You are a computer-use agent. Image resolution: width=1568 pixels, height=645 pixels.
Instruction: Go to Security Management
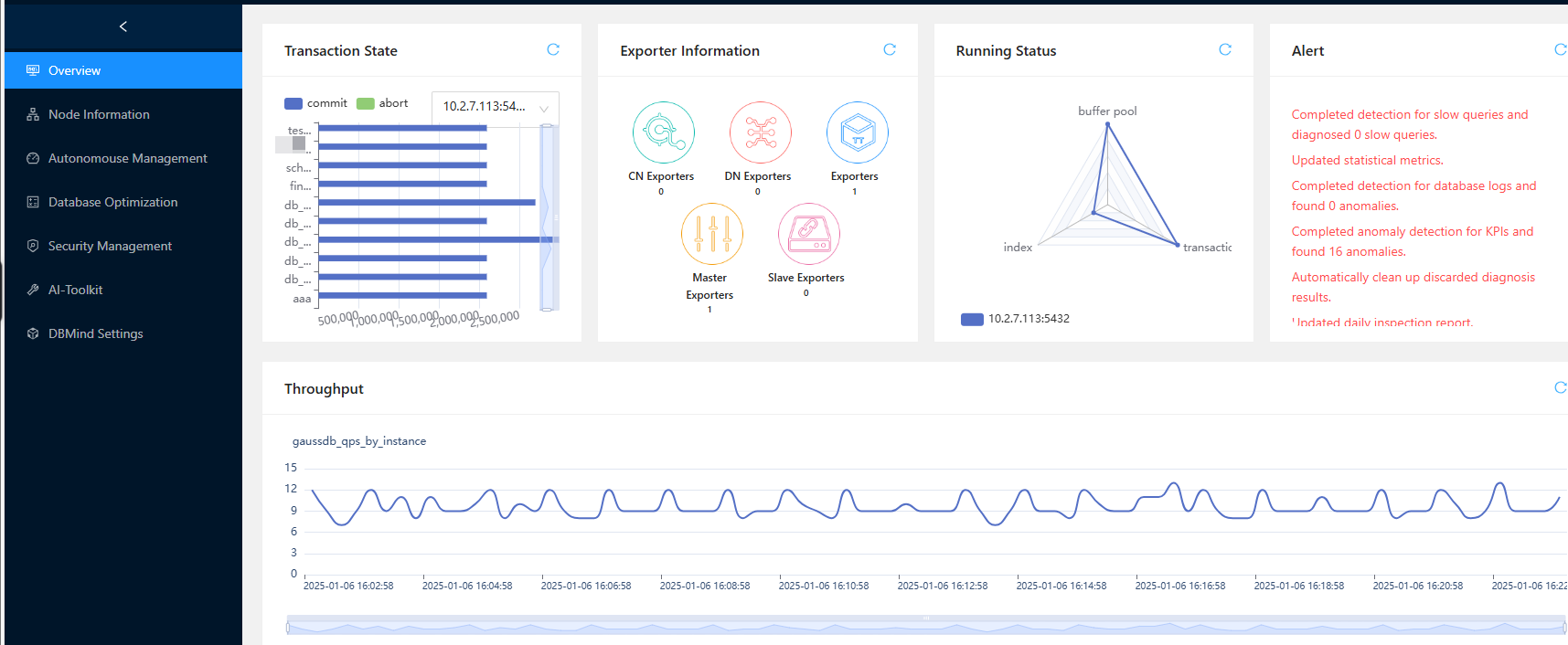point(110,246)
